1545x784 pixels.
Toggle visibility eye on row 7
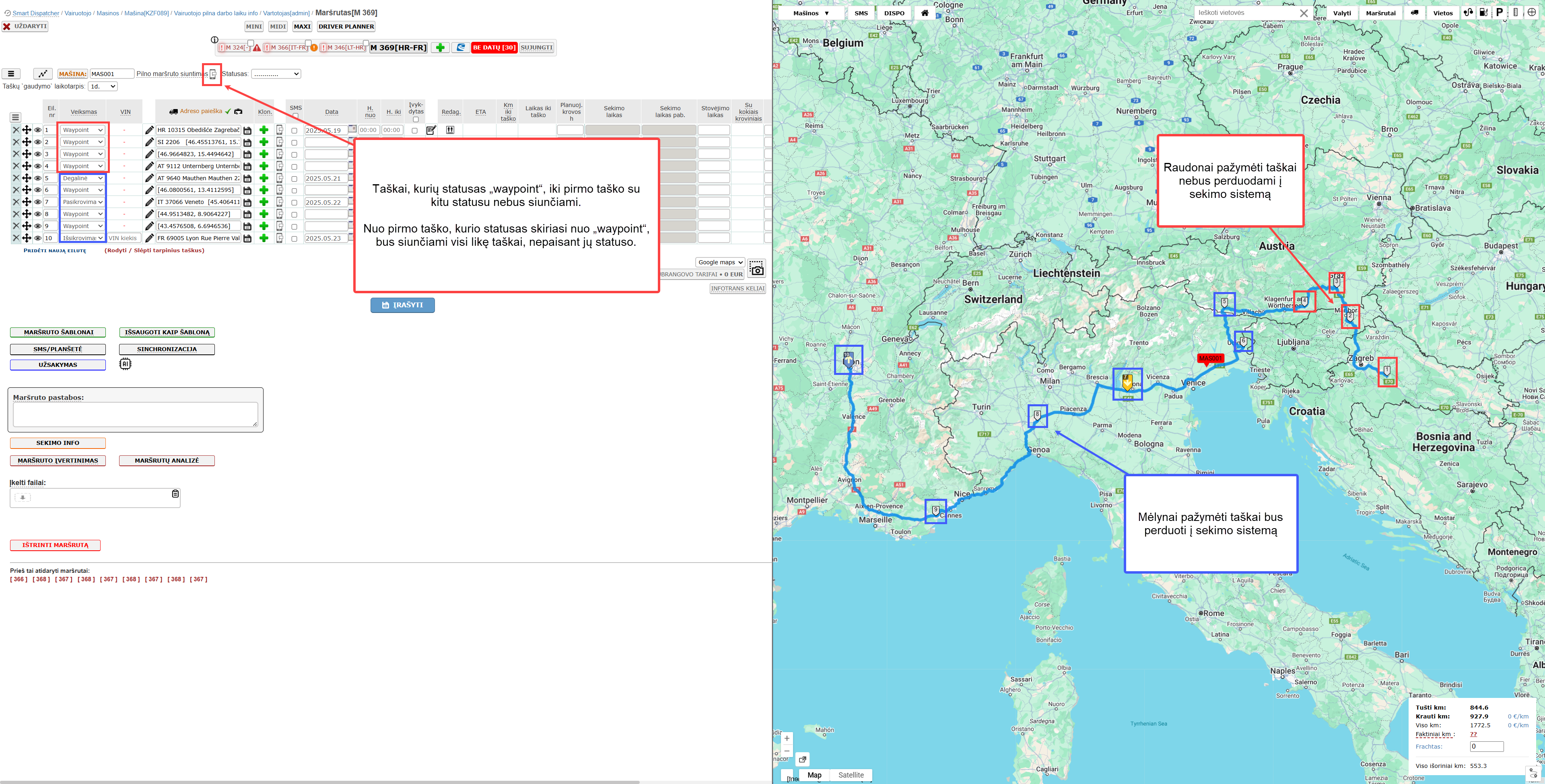38,202
